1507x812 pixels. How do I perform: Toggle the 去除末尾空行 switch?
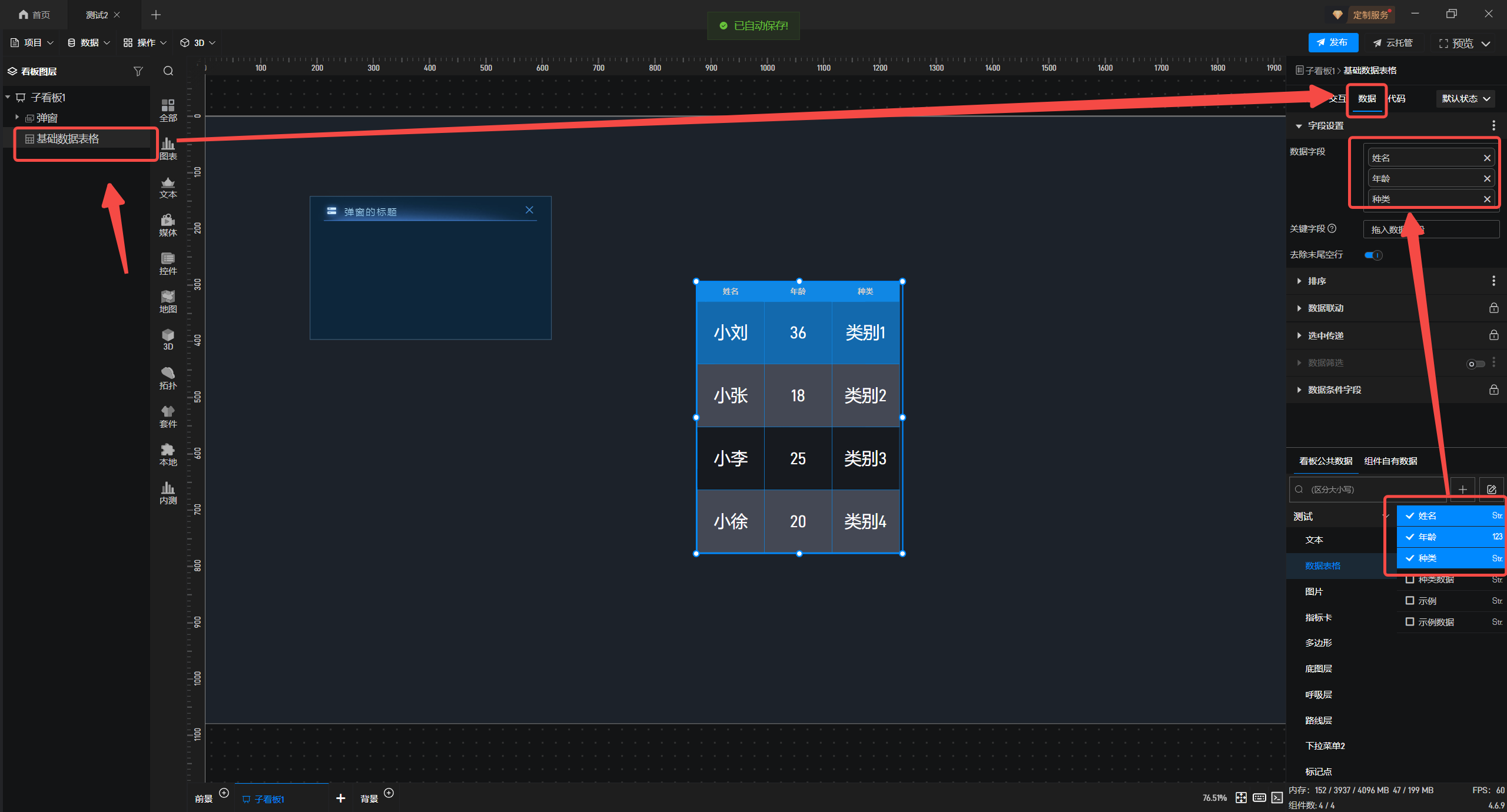coord(1373,255)
